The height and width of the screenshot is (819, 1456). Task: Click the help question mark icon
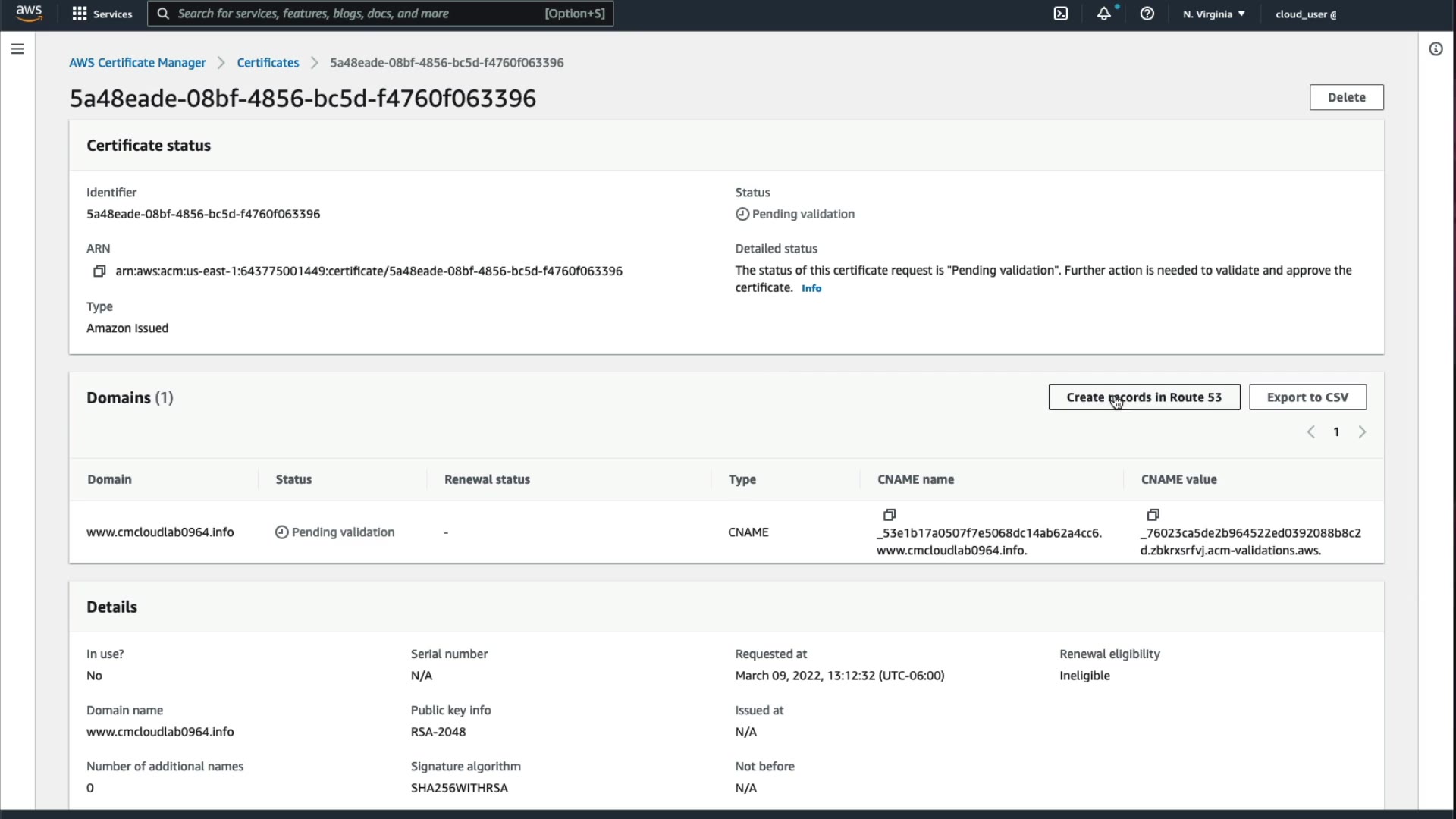pos(1147,14)
